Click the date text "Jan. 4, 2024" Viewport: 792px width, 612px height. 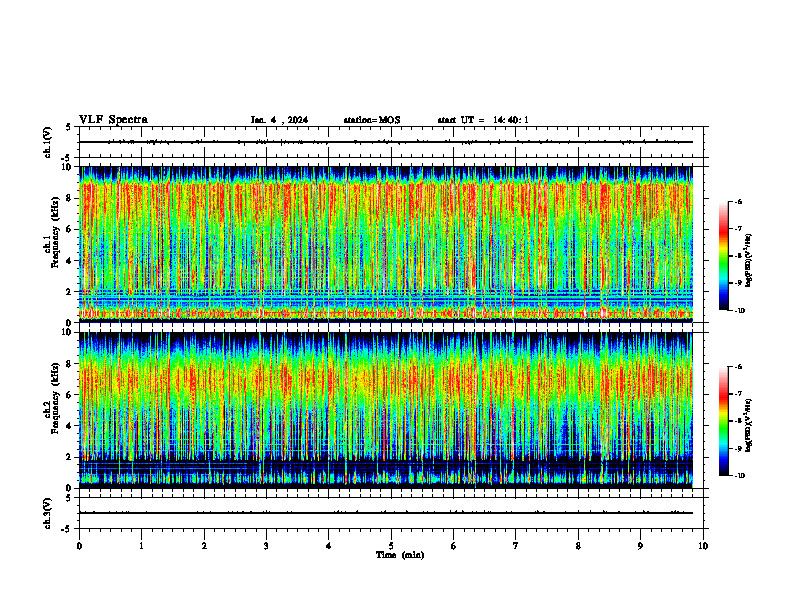pos(279,120)
